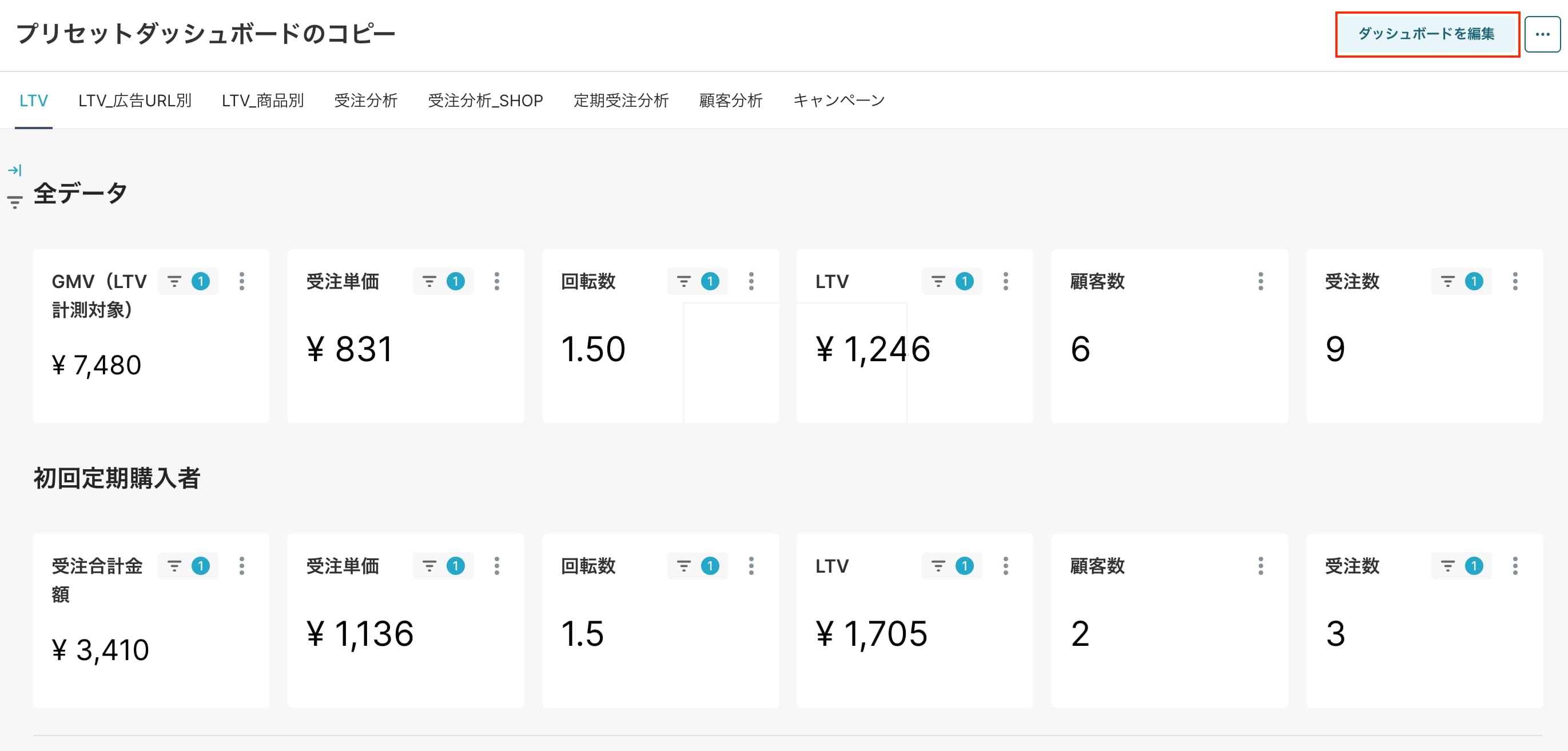
Task: Open the dashboard filter icon beside 全データ
Action: point(15,201)
